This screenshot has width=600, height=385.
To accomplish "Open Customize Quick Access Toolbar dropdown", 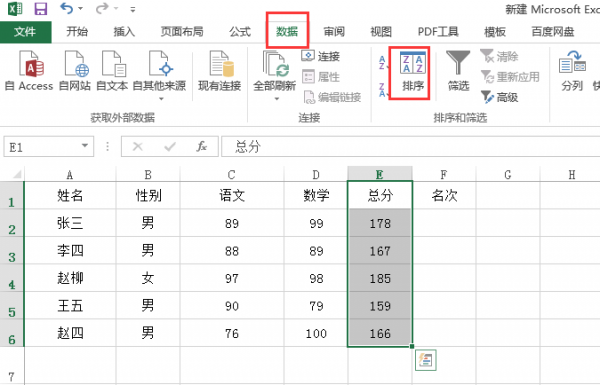I will point(133,9).
